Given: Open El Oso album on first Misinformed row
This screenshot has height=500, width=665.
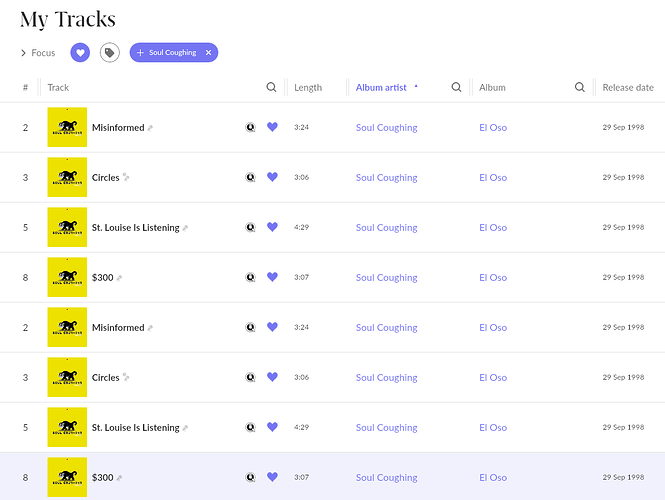Looking at the screenshot, I should (493, 128).
